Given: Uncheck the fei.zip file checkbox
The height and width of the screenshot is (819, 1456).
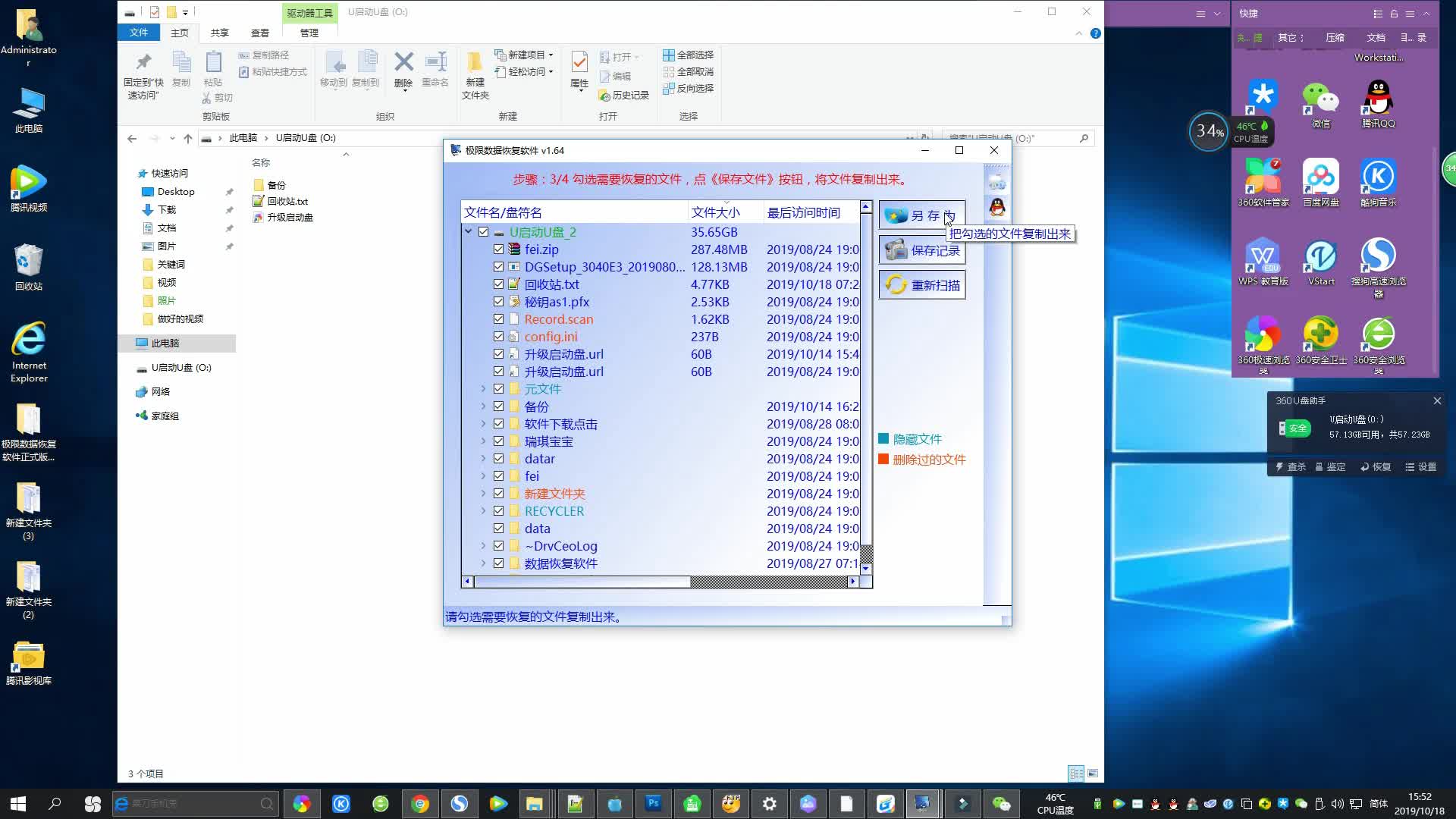Looking at the screenshot, I should pyautogui.click(x=498, y=249).
